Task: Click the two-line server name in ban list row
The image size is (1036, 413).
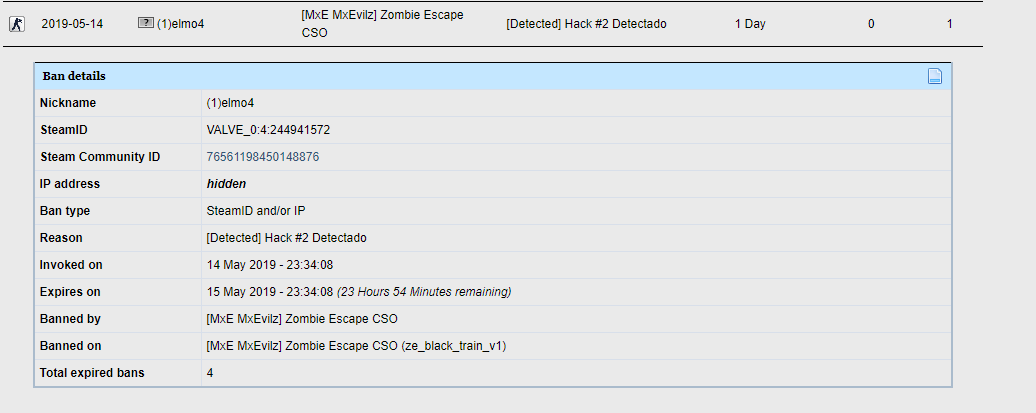Action: coord(382,24)
